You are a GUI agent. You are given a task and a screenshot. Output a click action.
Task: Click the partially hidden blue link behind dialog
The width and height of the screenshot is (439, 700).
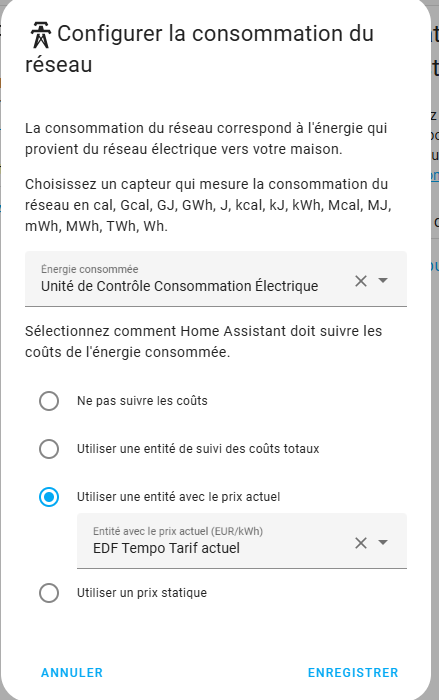(x=435, y=175)
